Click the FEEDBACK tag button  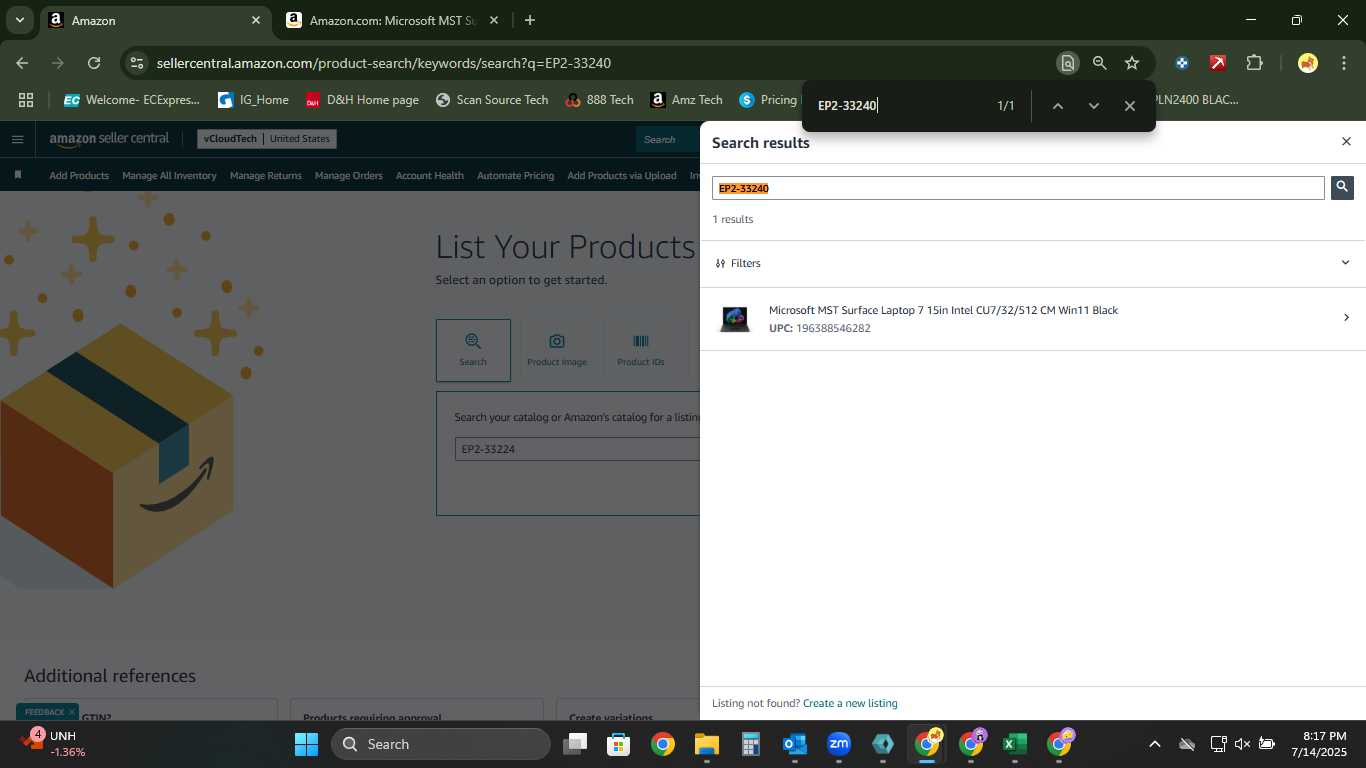click(44, 712)
